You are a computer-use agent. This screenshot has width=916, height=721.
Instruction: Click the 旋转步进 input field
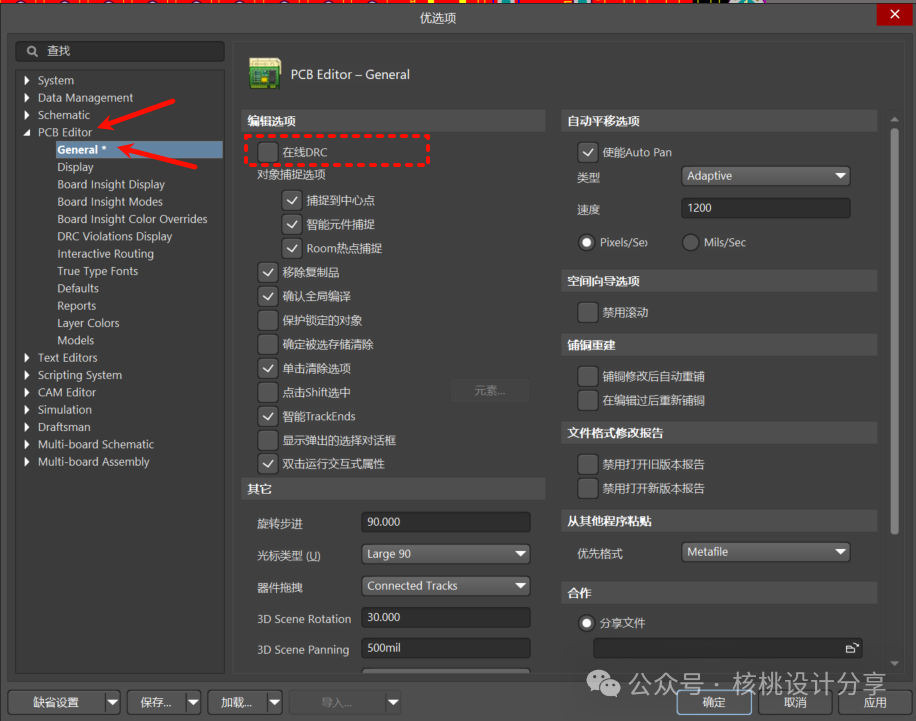click(446, 523)
